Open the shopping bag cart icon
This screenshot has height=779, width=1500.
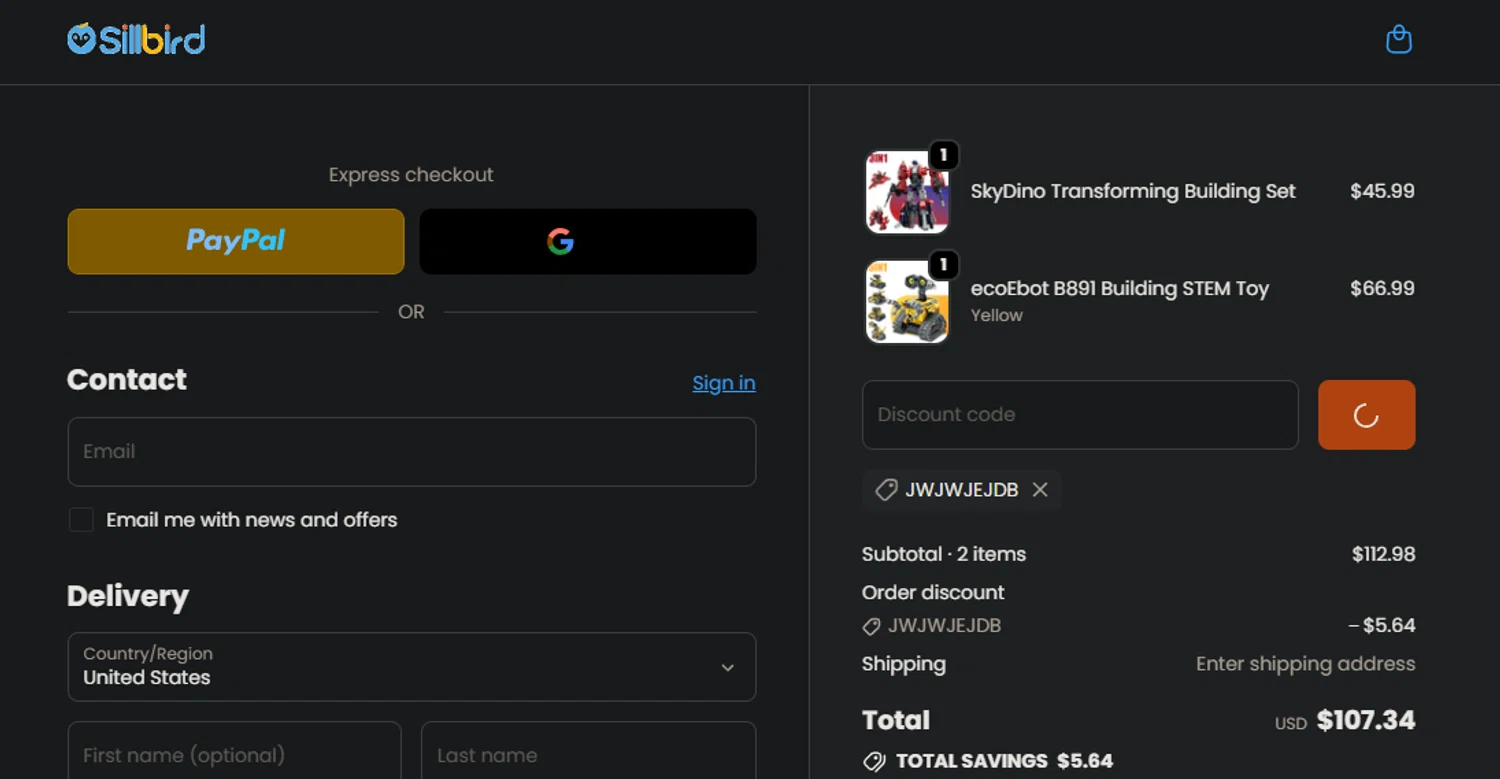click(1398, 40)
